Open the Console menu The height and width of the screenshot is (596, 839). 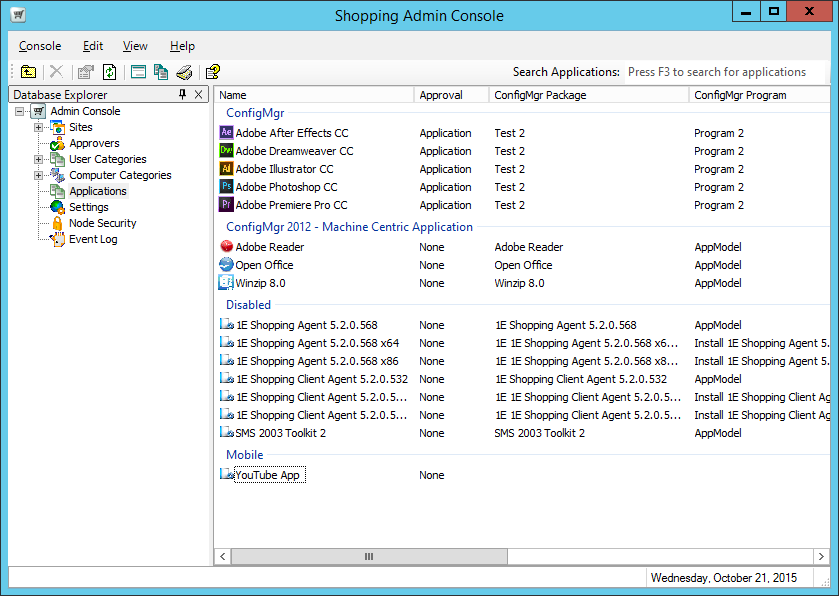40,46
